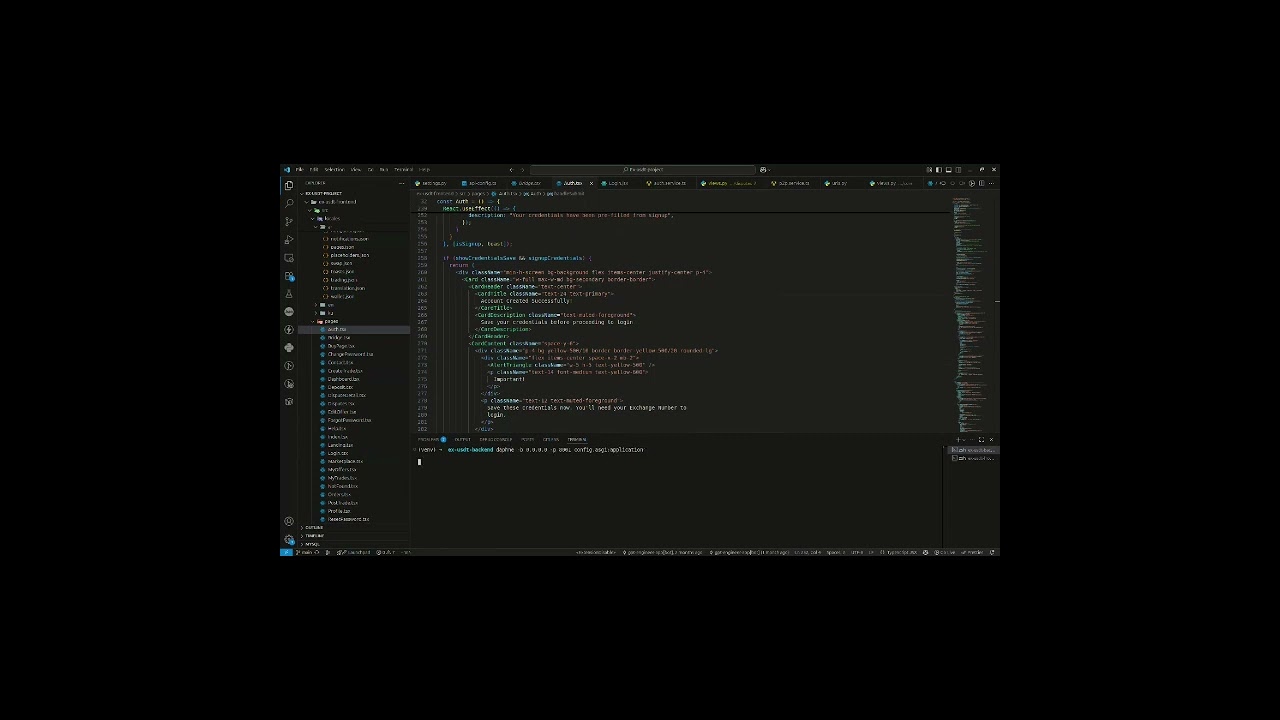Close the Auth.tsx editor tab
This screenshot has width=1280, height=720.
(591, 183)
